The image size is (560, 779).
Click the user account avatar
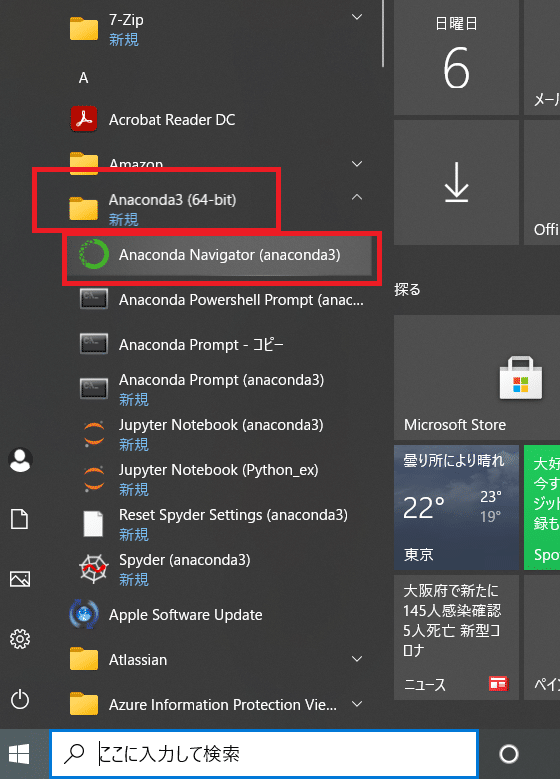(20, 460)
